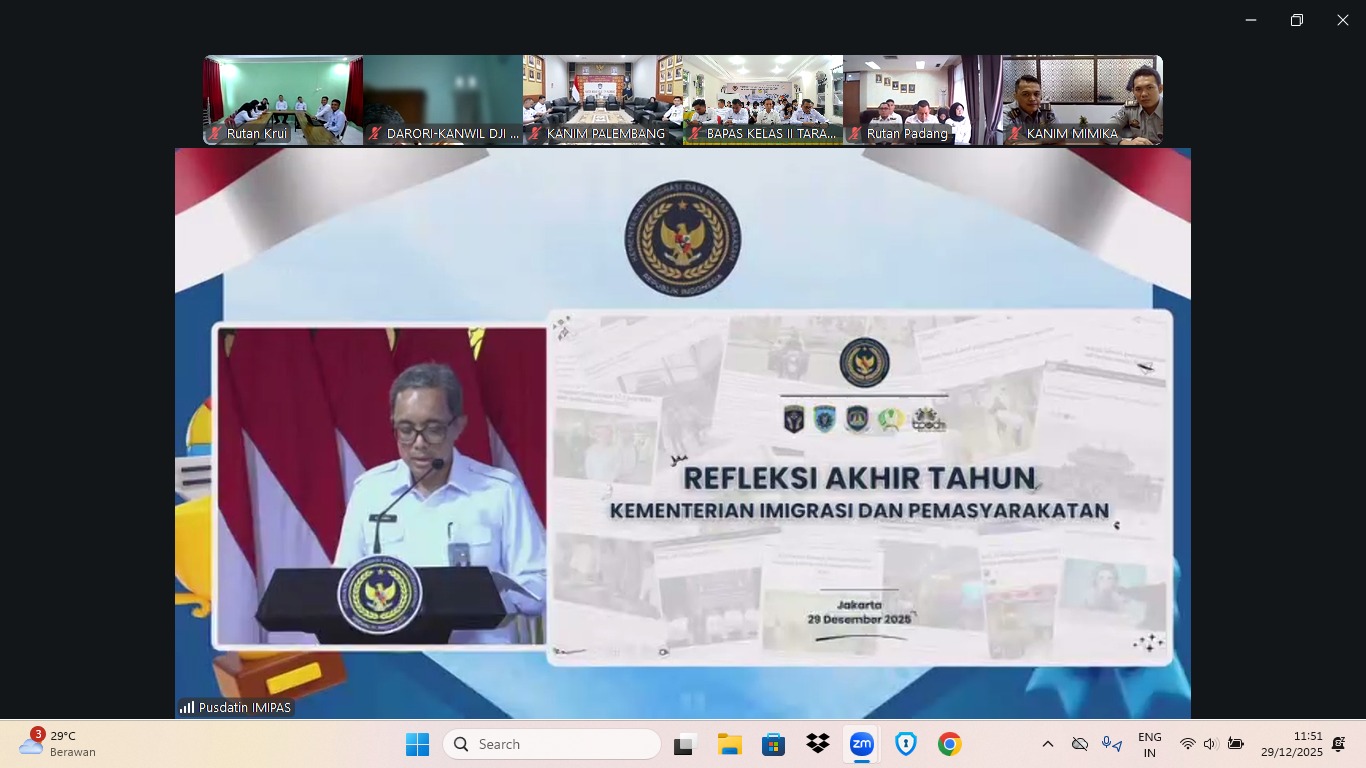1366x768 pixels.
Task: Click the blue shield security app icon
Action: coord(905,744)
